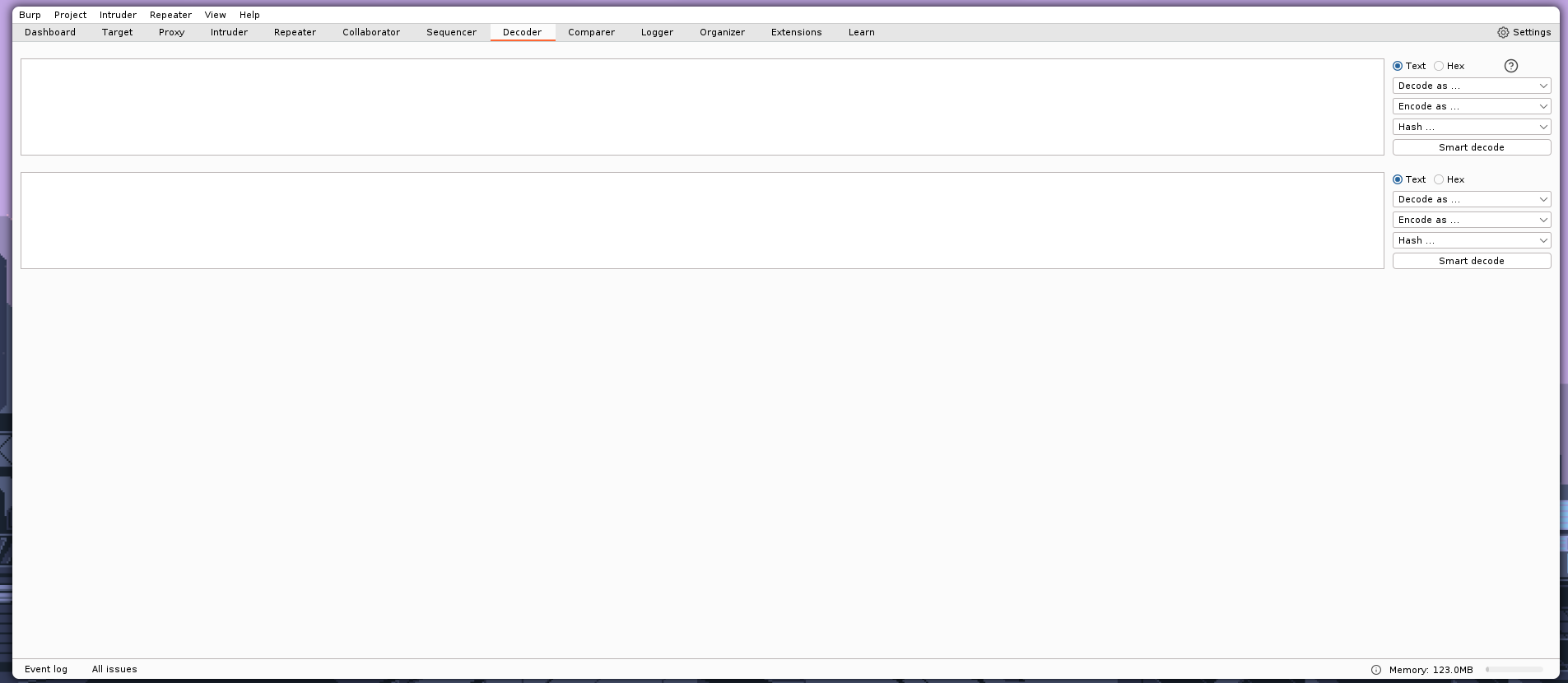Open second panel's 'Hash ...' dropdown

click(x=1472, y=240)
